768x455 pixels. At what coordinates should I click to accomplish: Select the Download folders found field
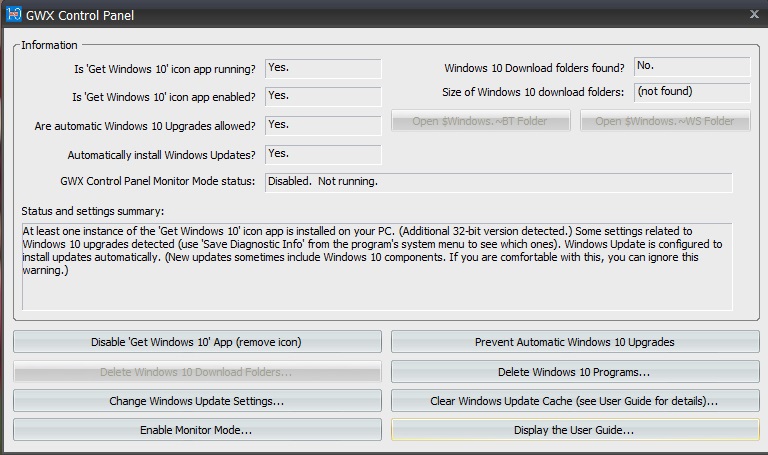691,67
